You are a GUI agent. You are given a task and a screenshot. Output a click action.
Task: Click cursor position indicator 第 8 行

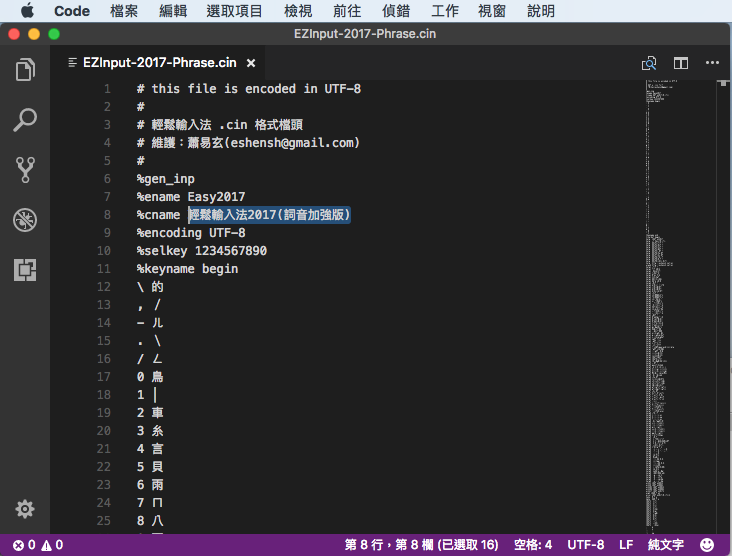(421, 545)
